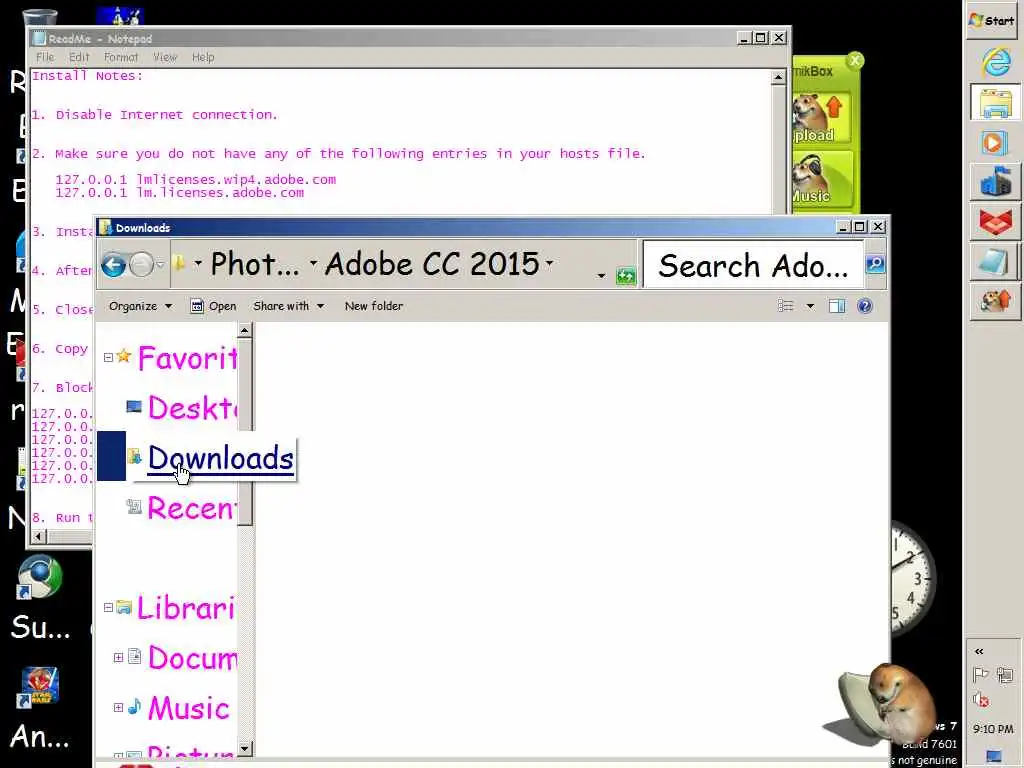
Task: Close the green mikBox widget
Action: pyautogui.click(x=855, y=61)
